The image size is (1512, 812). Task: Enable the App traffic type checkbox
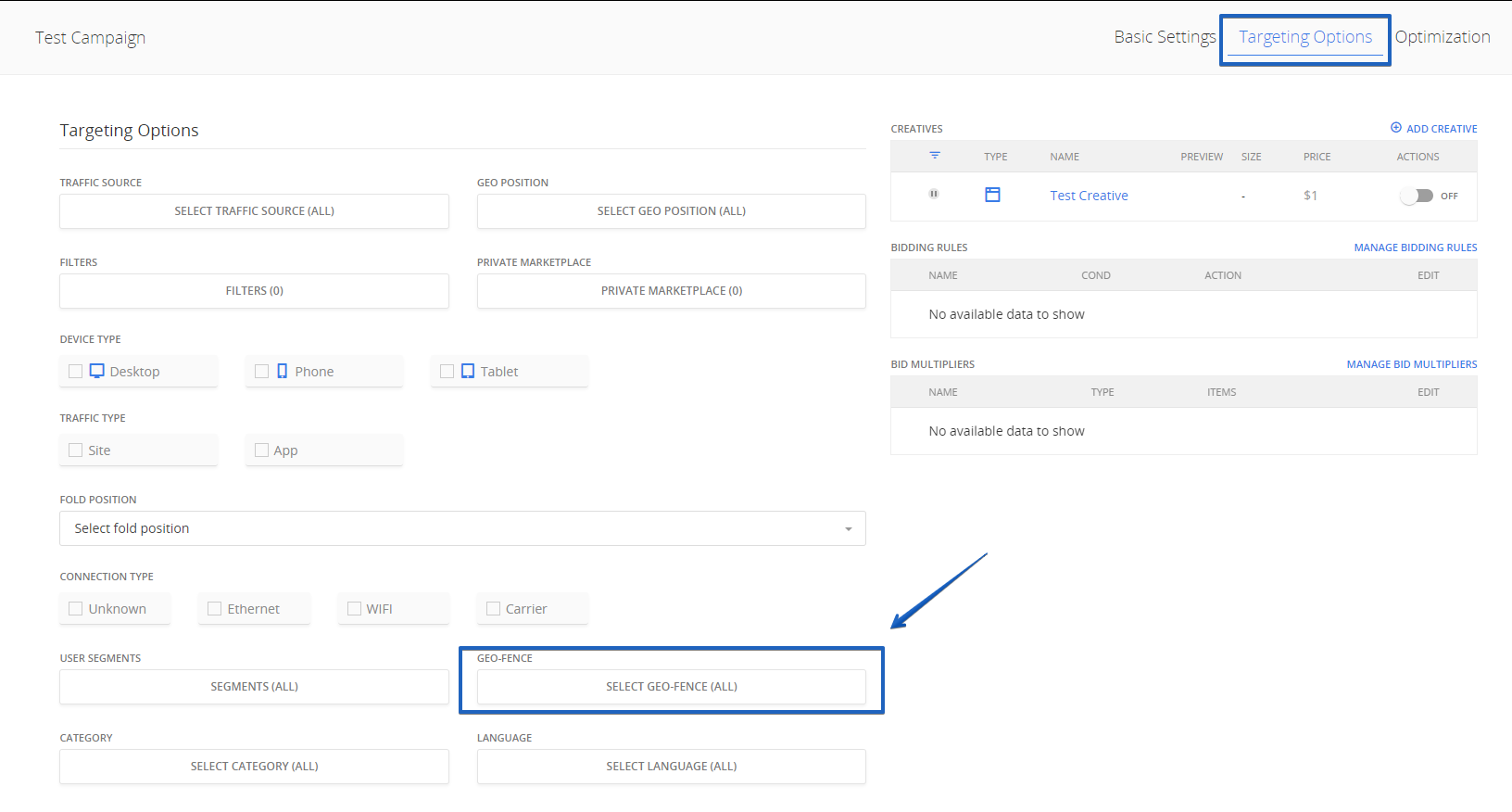pos(261,450)
